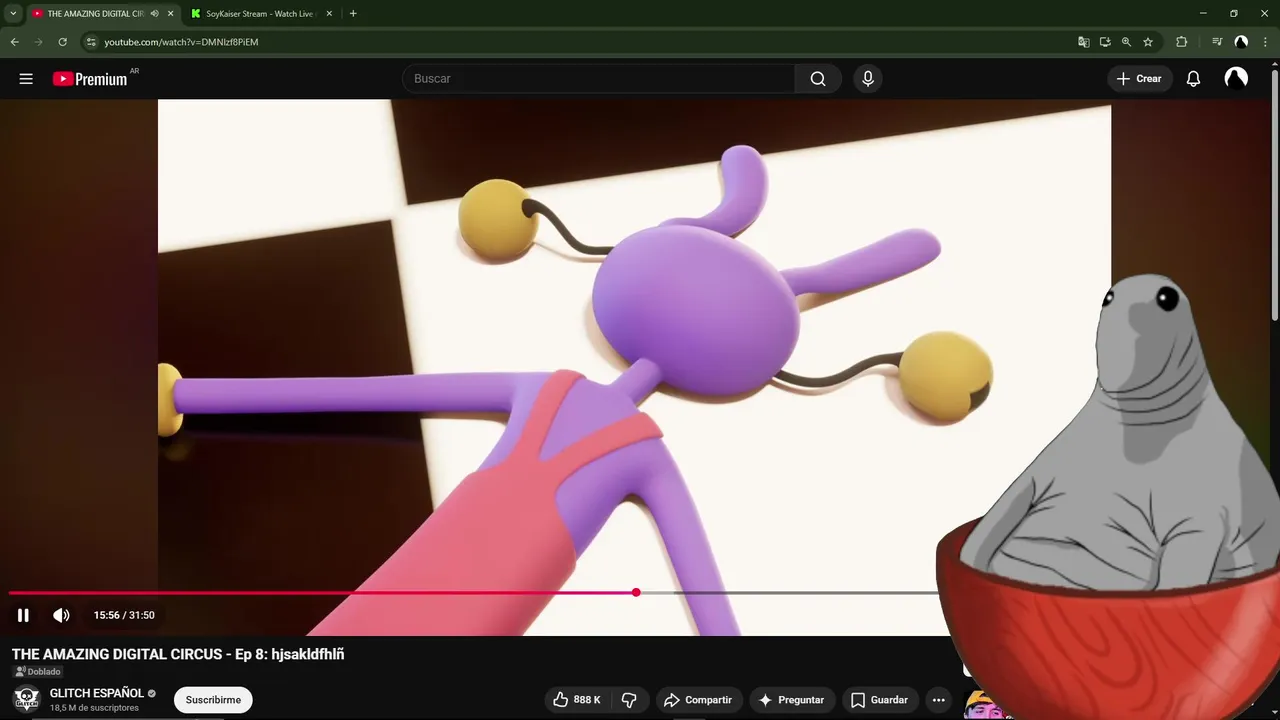
Task: Open the tab search dropdown arrow
Action: pos(13,14)
